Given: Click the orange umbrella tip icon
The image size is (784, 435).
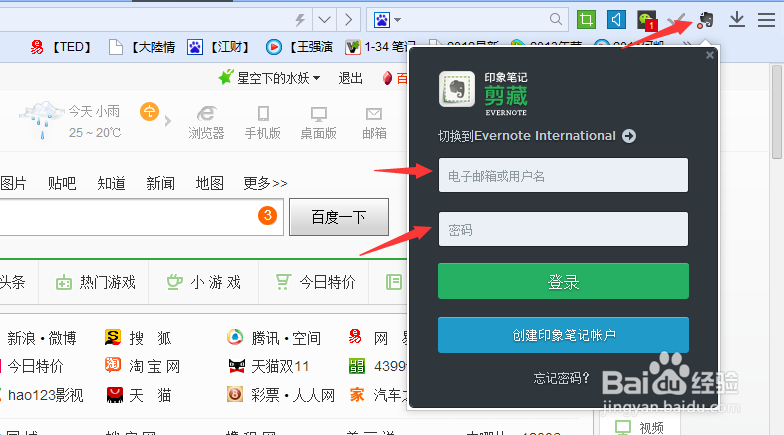Looking at the screenshot, I should (x=150, y=112).
